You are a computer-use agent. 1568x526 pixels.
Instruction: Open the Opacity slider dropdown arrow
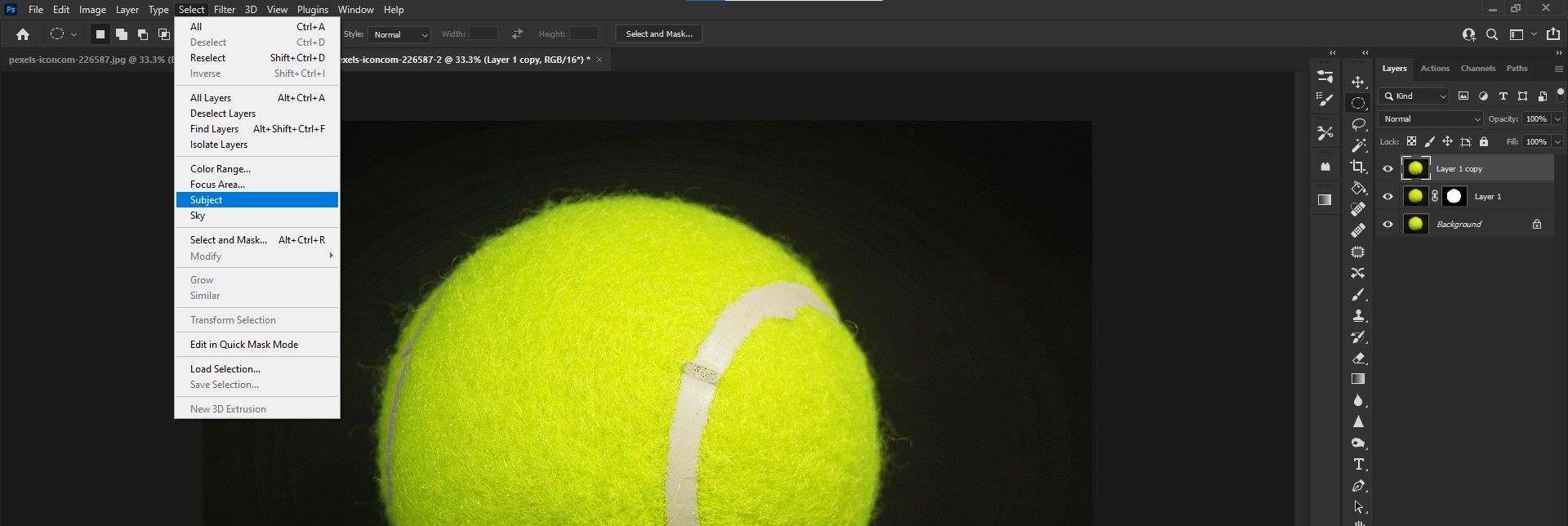click(x=1557, y=118)
